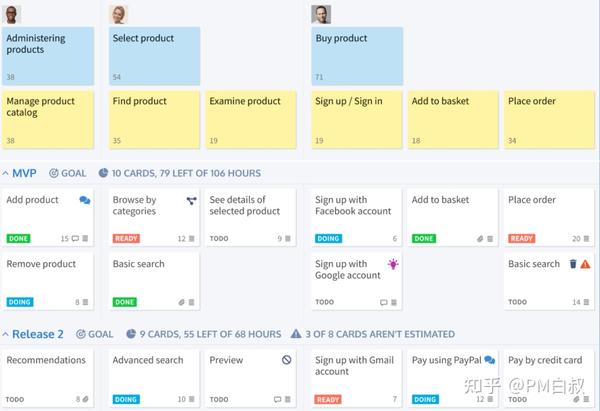Click the warning triangle on Basic search card

585,264
